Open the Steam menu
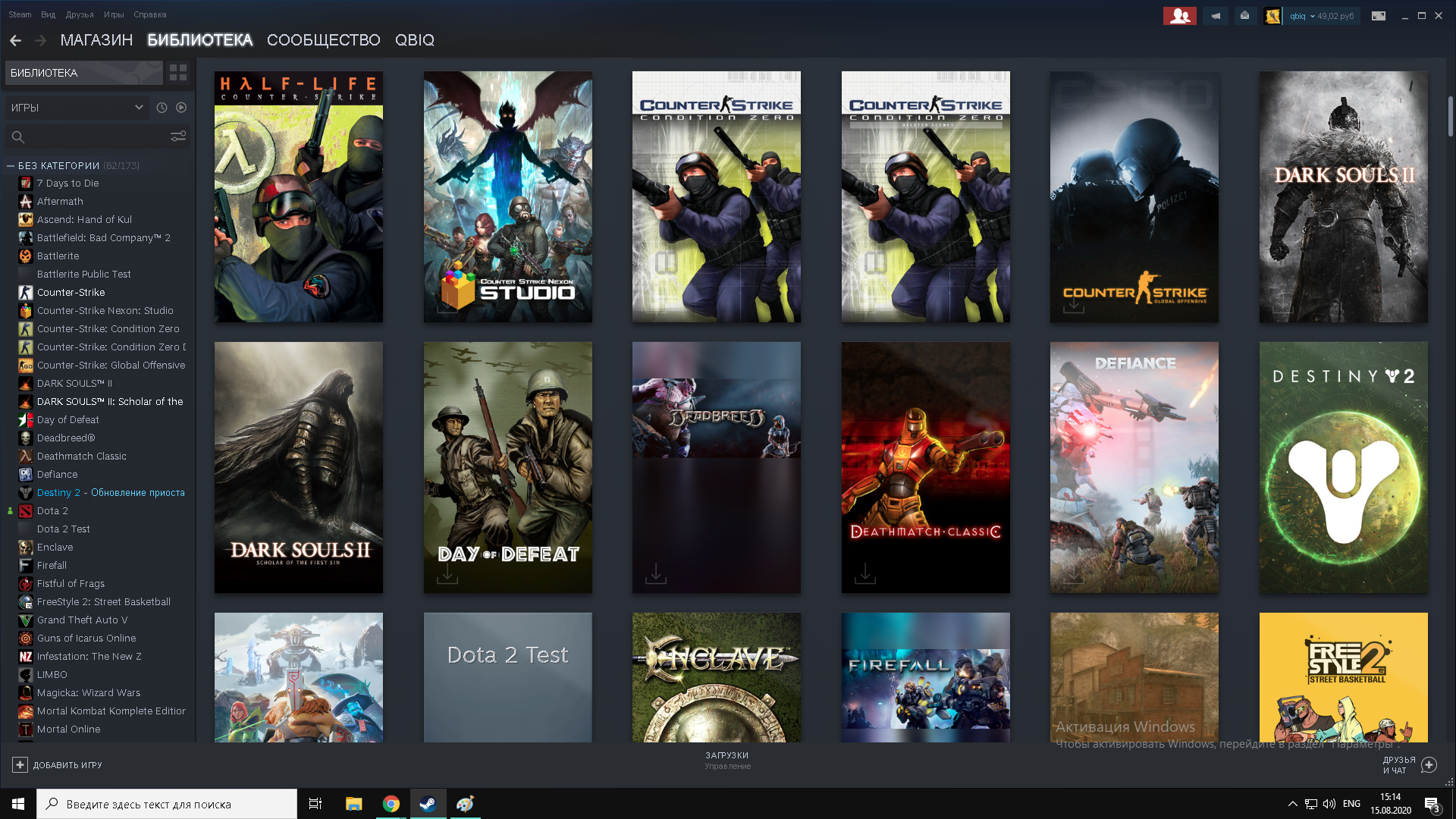Image resolution: width=1456 pixels, height=819 pixels. point(20,14)
